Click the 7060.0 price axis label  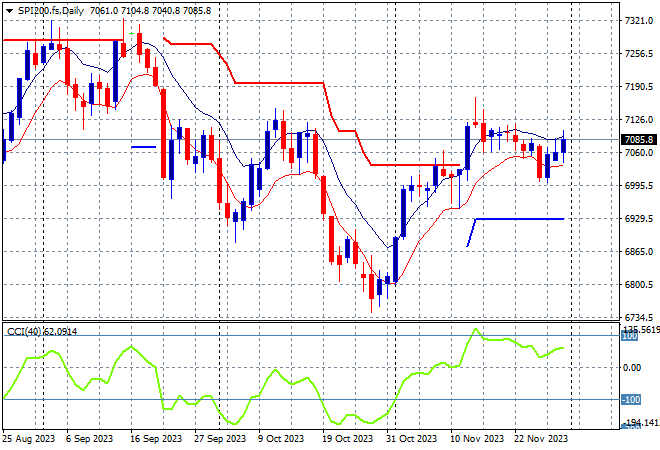[x=639, y=153]
